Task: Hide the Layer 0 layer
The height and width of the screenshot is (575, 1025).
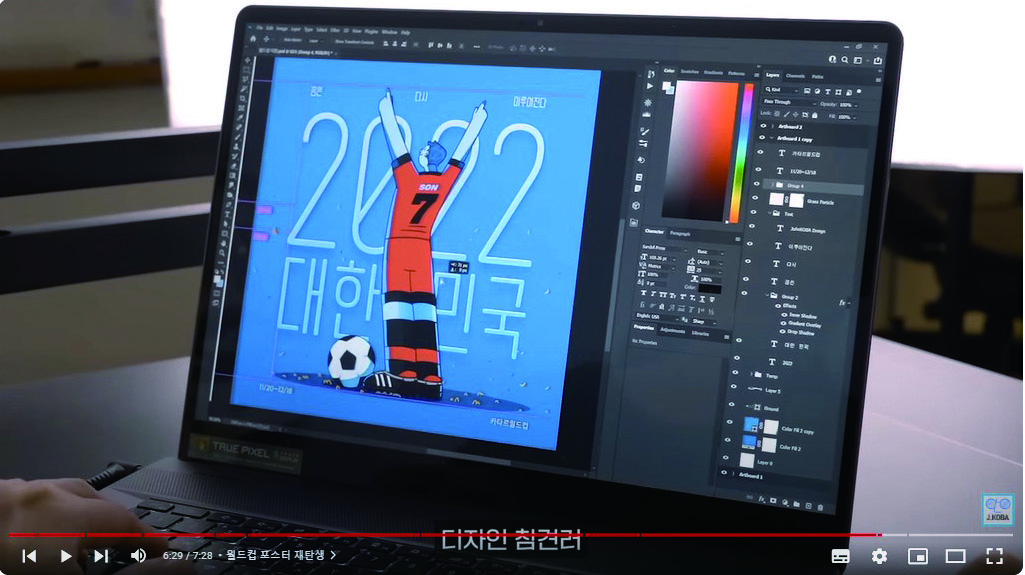Action: 726,458
